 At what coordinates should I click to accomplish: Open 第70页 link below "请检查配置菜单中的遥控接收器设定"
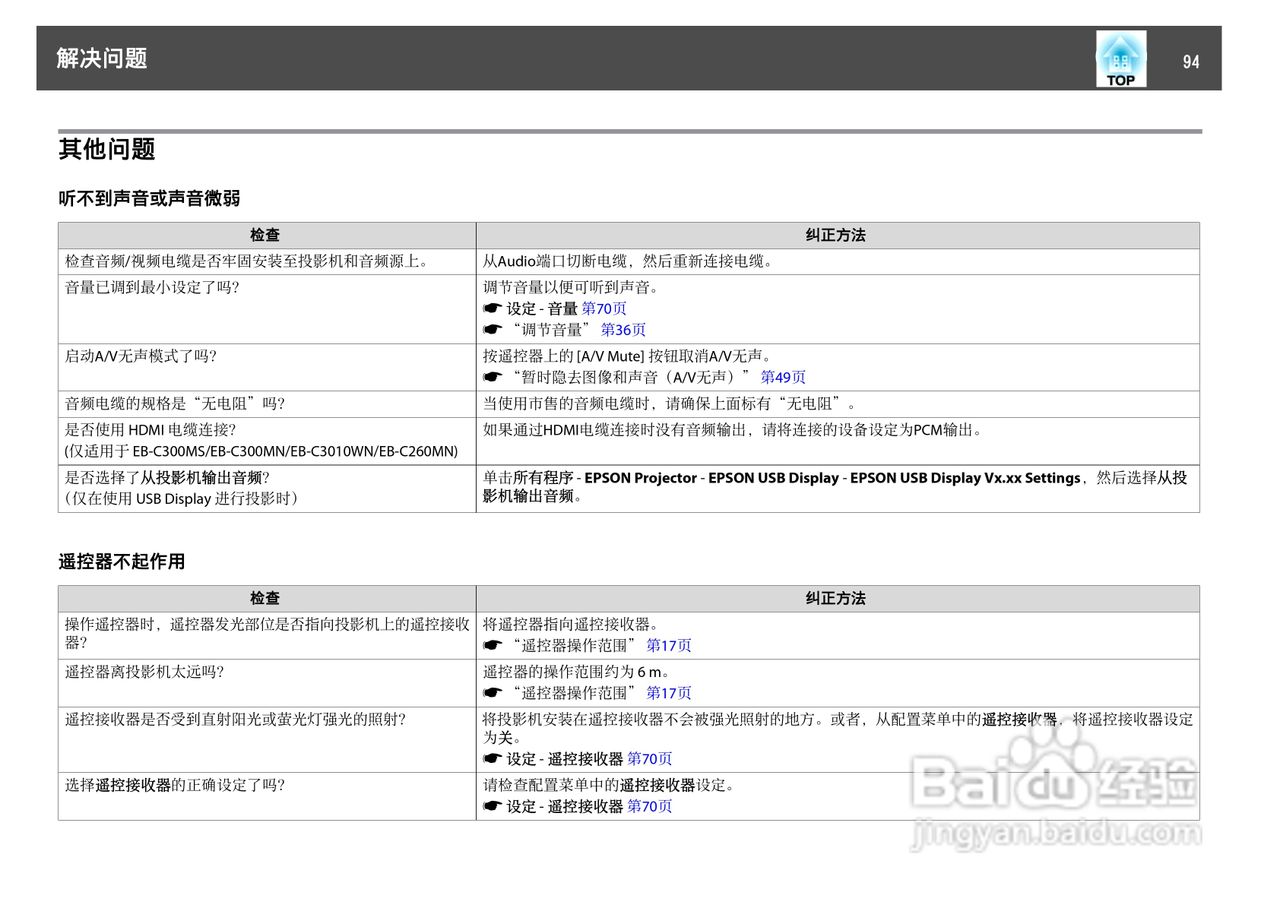[650, 807]
